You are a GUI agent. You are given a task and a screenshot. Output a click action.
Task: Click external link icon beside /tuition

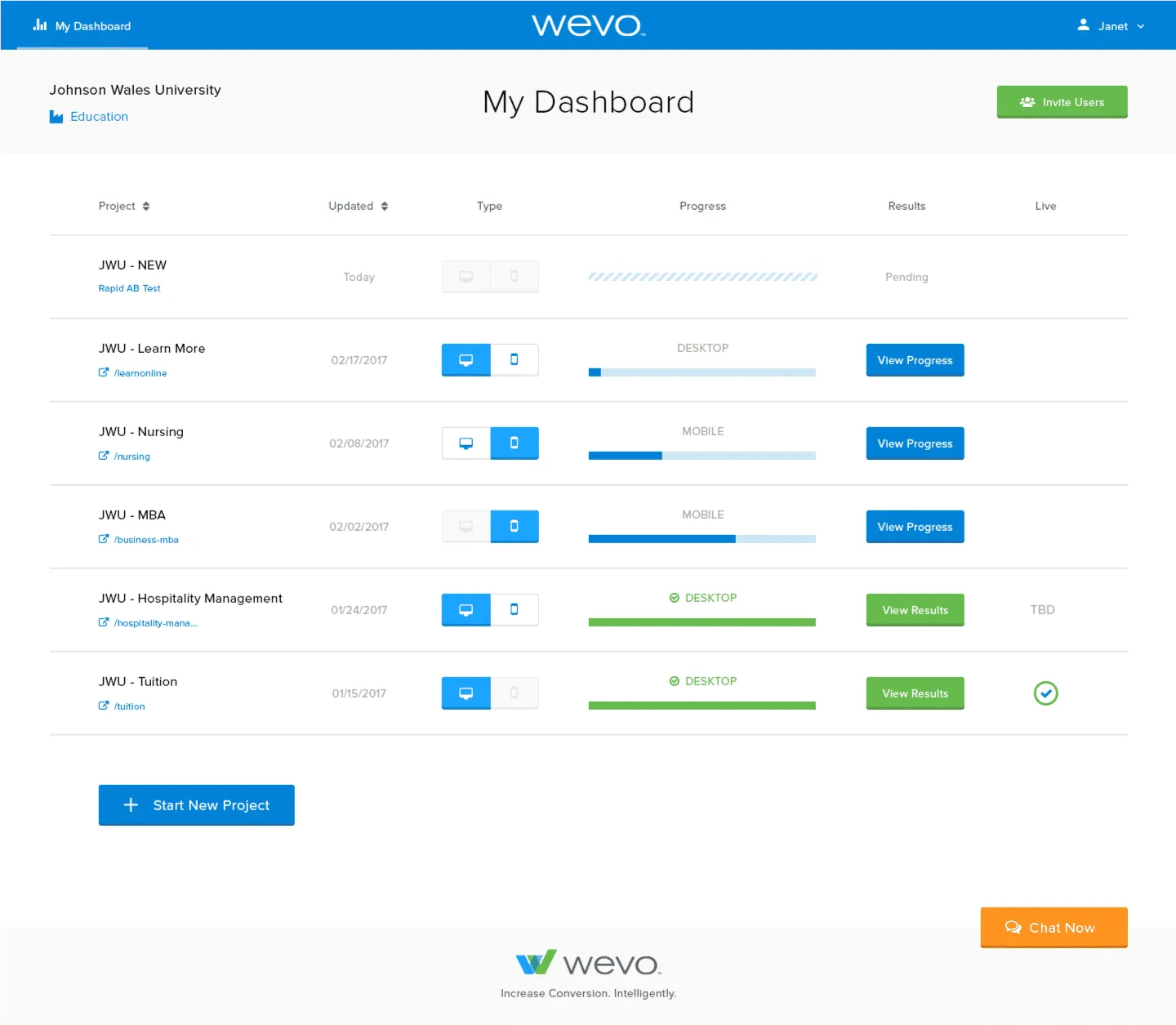[104, 706]
